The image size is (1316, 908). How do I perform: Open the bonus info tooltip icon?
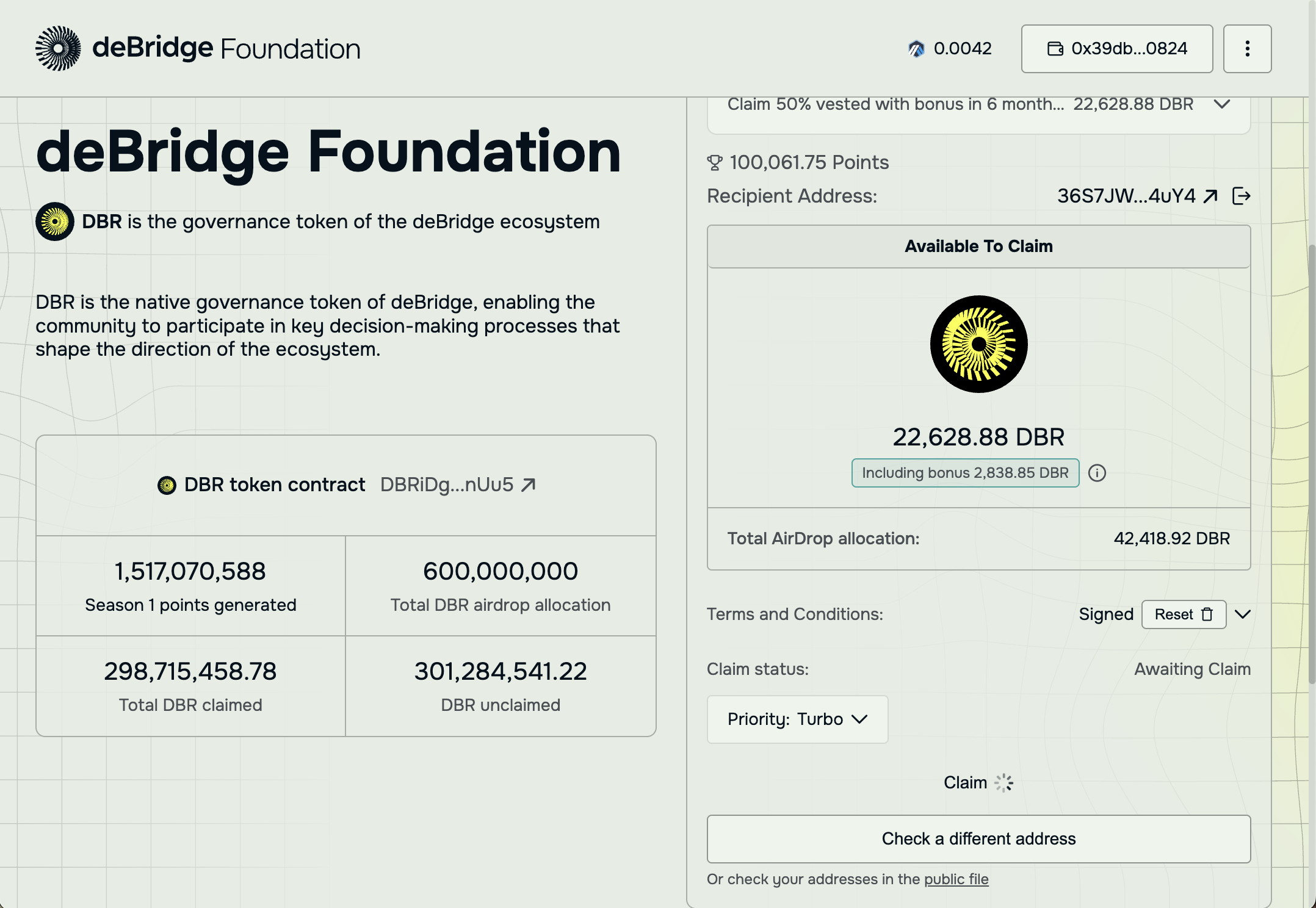point(1097,473)
